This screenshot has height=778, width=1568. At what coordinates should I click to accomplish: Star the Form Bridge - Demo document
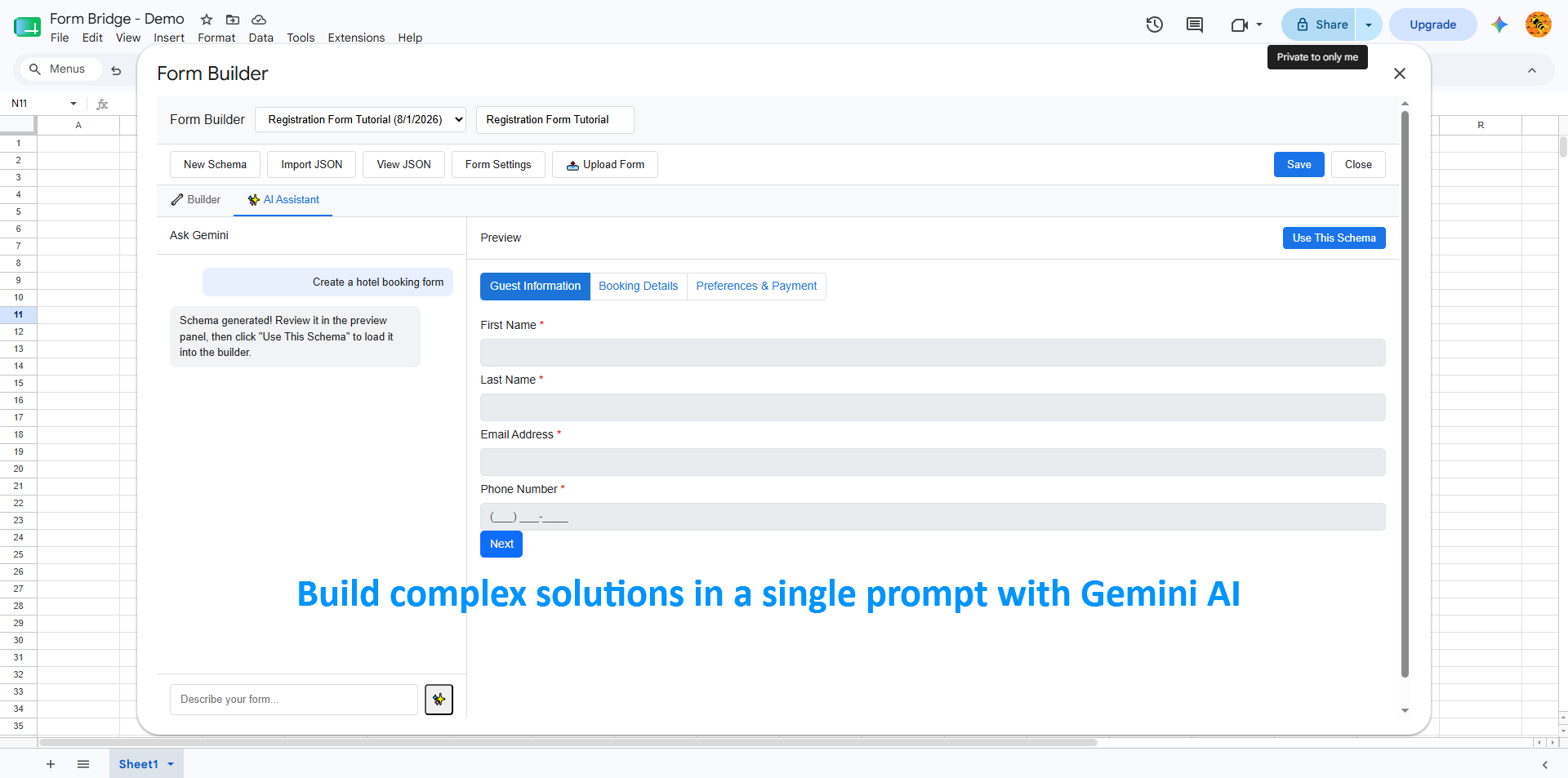click(x=207, y=19)
